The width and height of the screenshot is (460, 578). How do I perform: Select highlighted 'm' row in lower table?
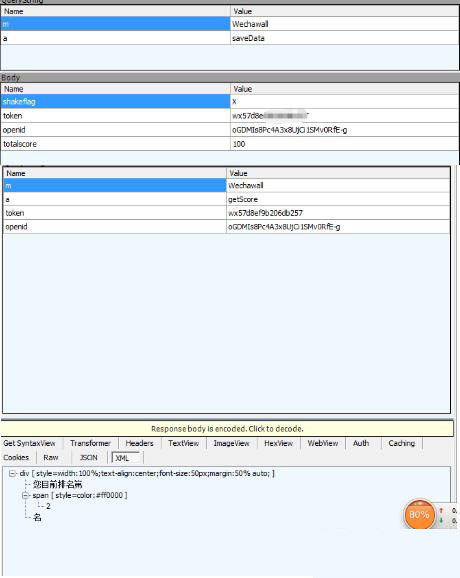[x=227, y=185]
